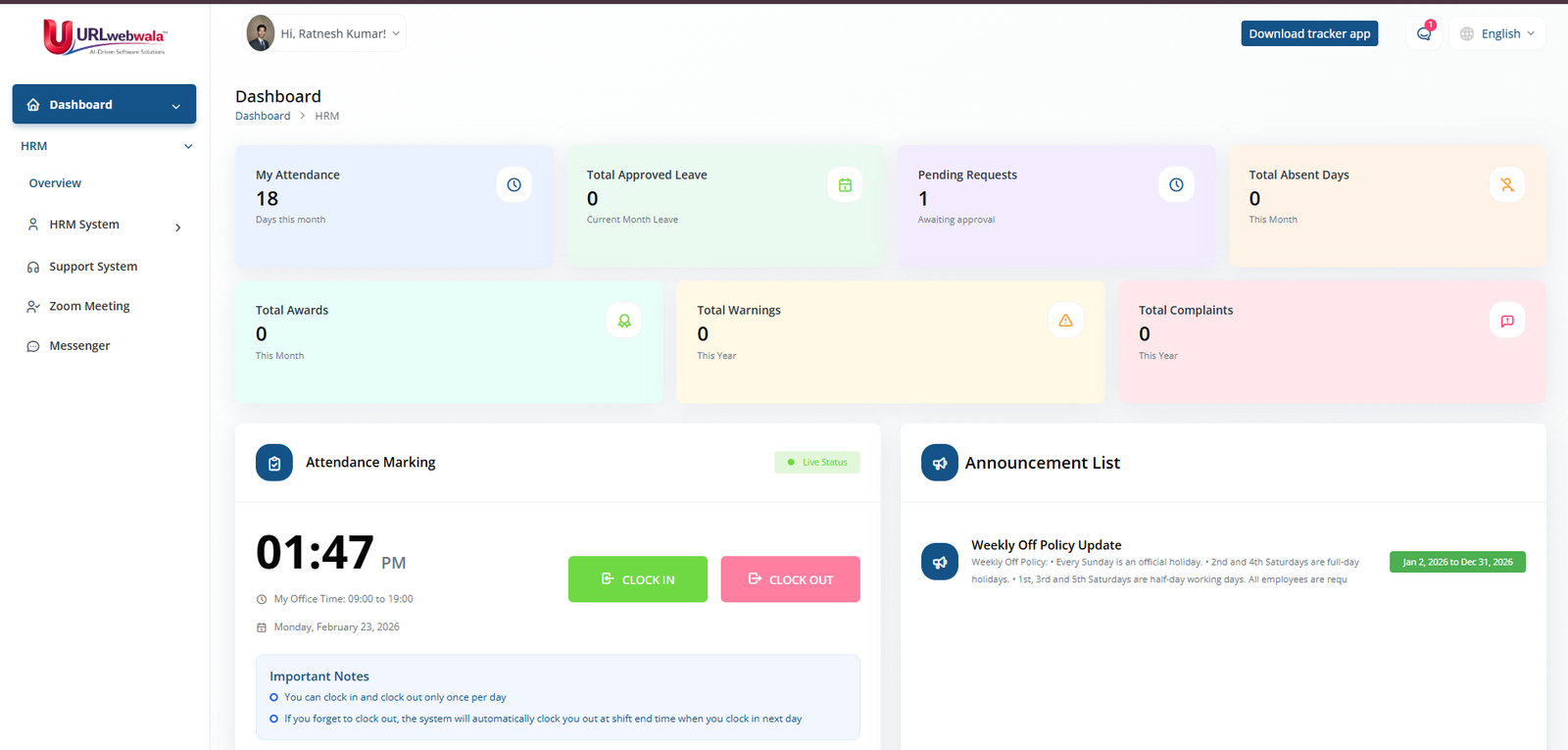The image size is (1568, 750).
Task: Click the Hi, Ratnesh Kumar! greeting text
Action: (x=333, y=33)
